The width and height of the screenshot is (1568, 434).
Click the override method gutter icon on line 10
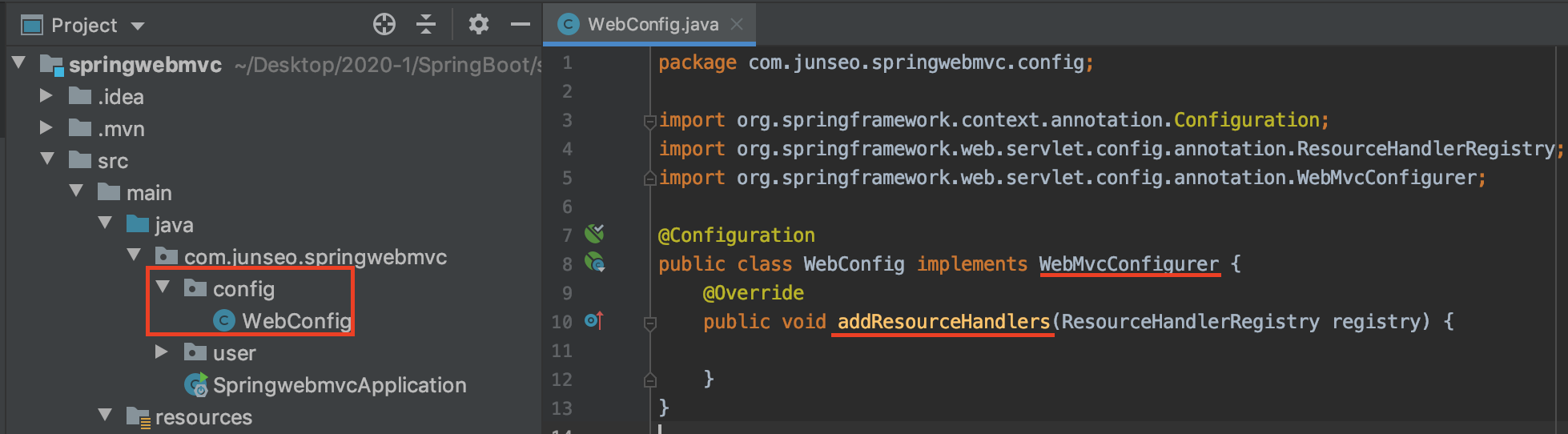point(593,321)
